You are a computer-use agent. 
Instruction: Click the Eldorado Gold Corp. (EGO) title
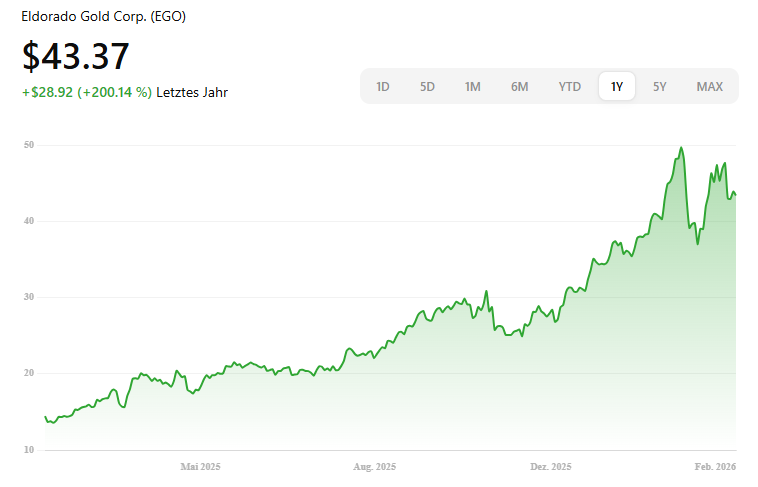click(103, 16)
